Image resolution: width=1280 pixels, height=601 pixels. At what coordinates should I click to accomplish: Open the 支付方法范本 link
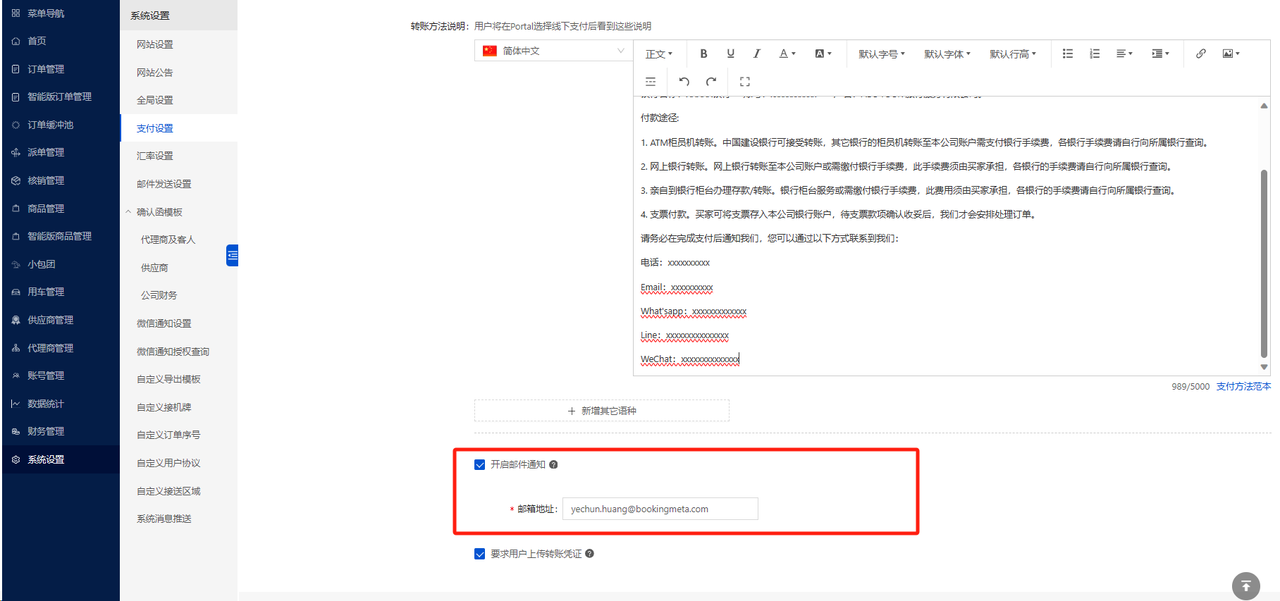(1243, 387)
